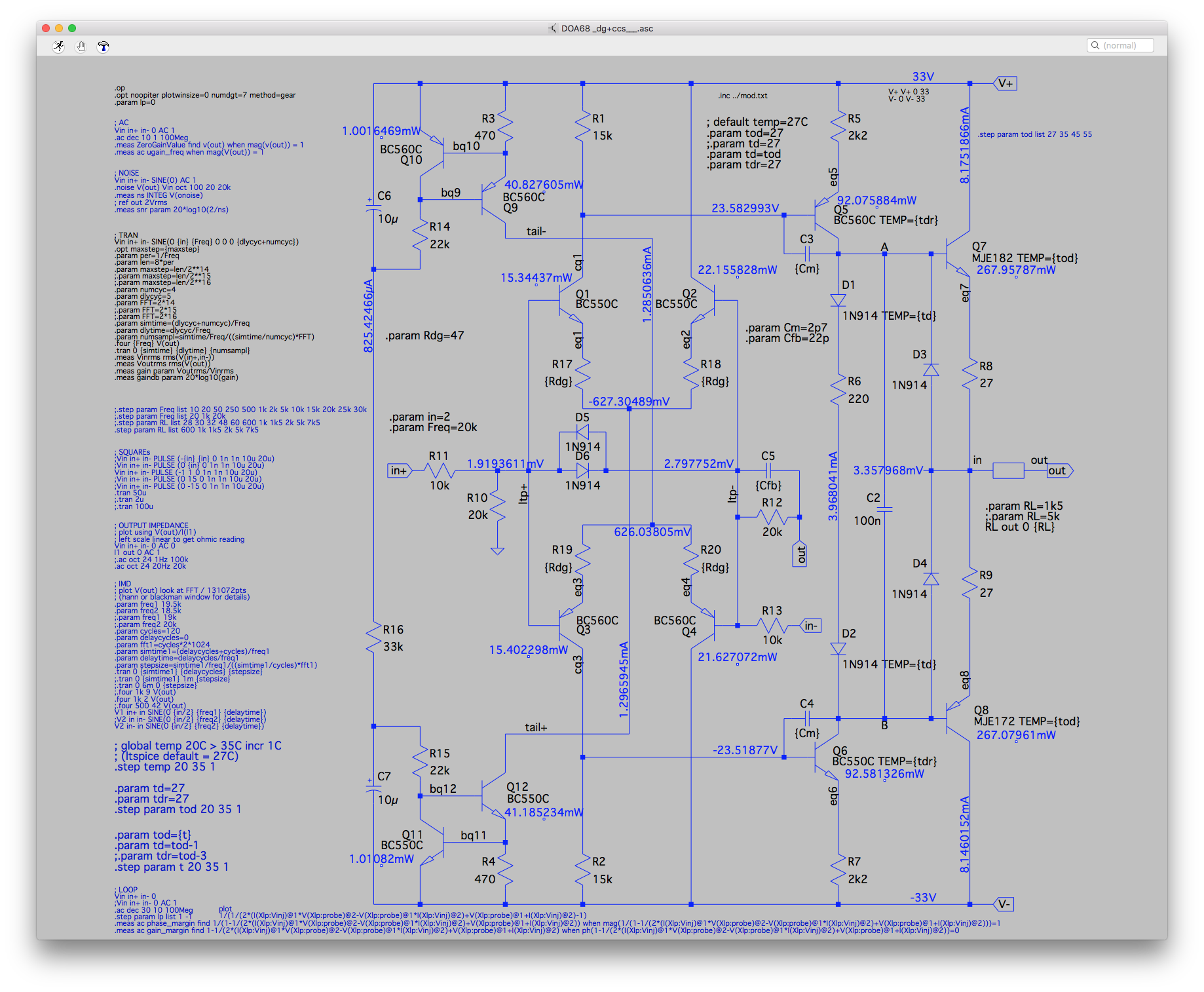Click the Run simulation running-man icon
Screen dimensions: 1204x992
(59, 46)
